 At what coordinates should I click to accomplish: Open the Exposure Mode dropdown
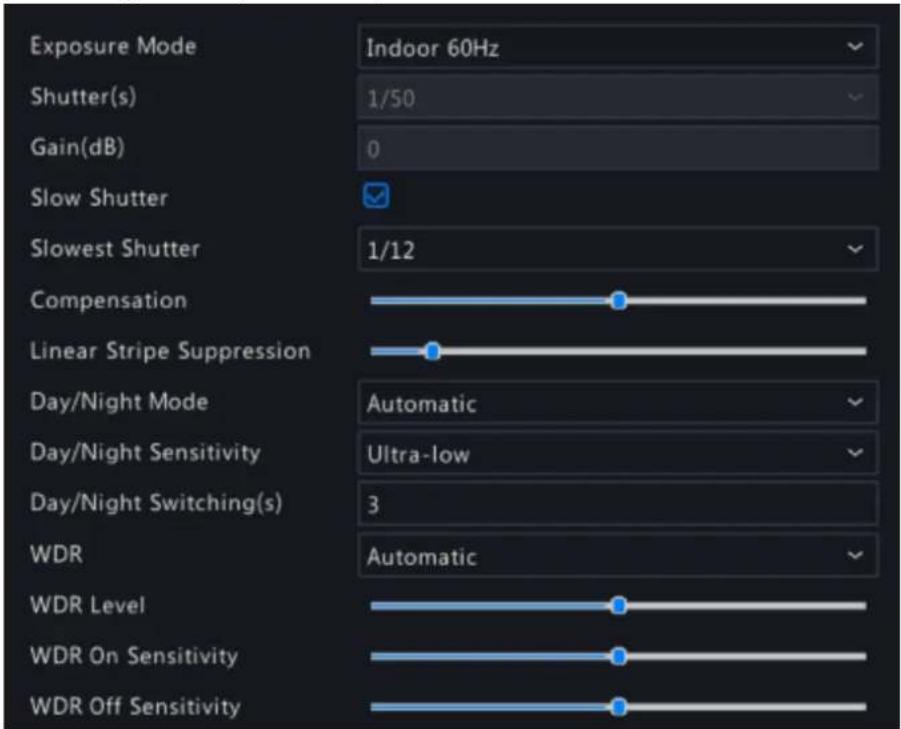click(618, 47)
